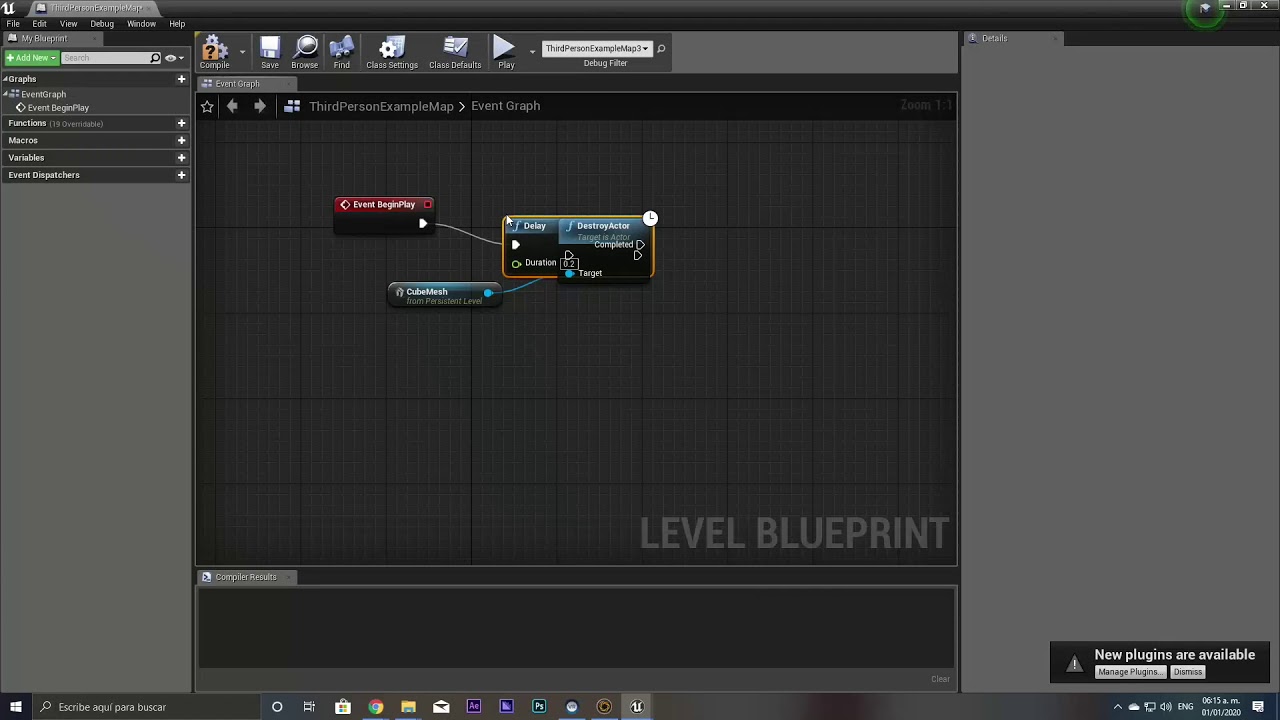Open Class Defaults
1280x720 pixels.
tap(455, 53)
